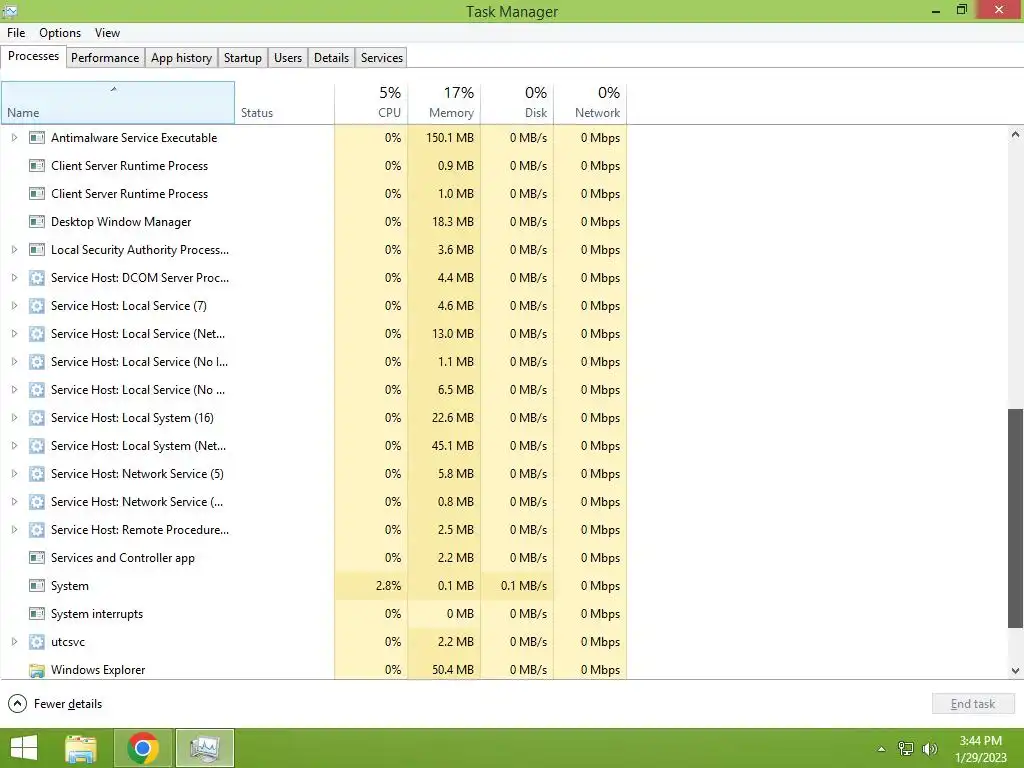Click the scrollbar down arrow
The image size is (1024, 768).
pyautogui.click(x=1015, y=671)
